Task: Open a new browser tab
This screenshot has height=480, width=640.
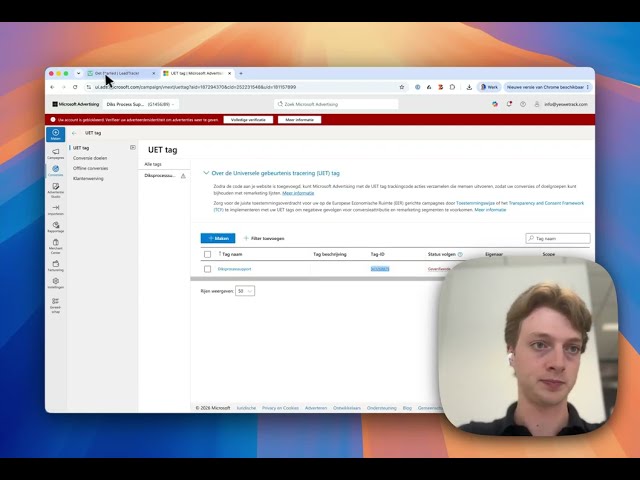Action: tap(241, 73)
